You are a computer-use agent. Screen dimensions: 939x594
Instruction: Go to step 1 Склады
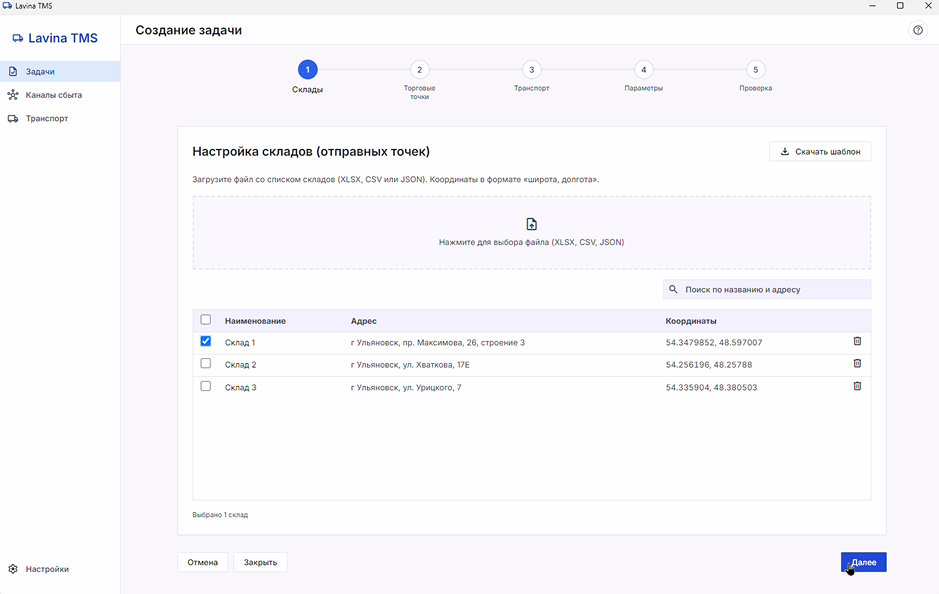tap(307, 70)
